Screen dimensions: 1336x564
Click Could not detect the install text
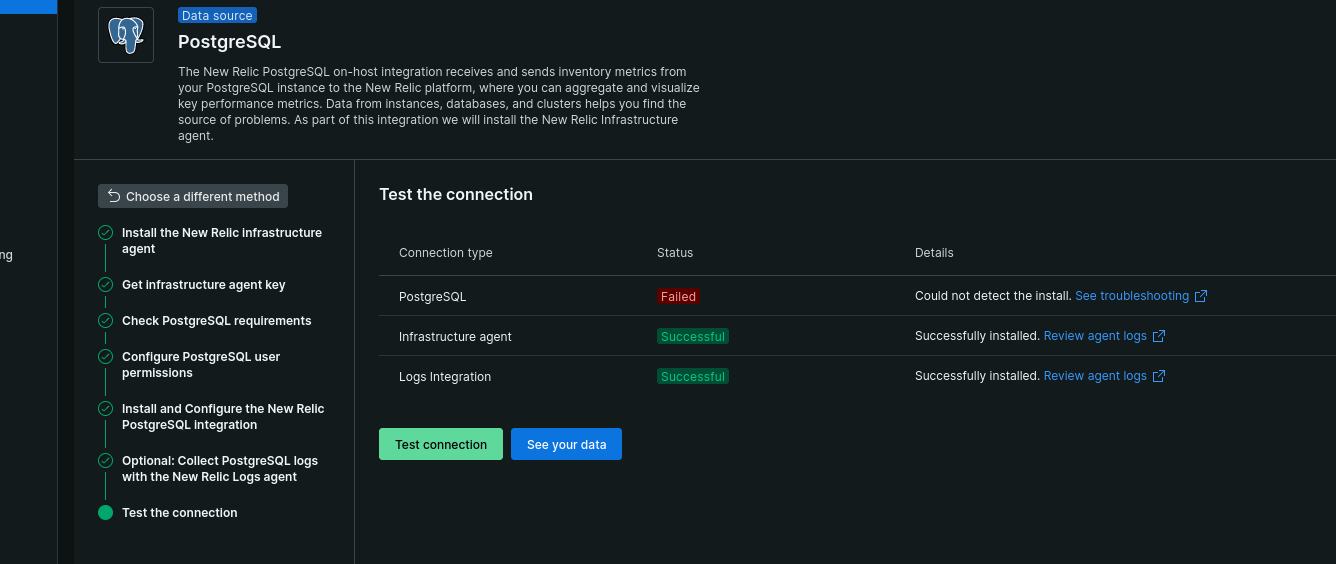pos(993,296)
